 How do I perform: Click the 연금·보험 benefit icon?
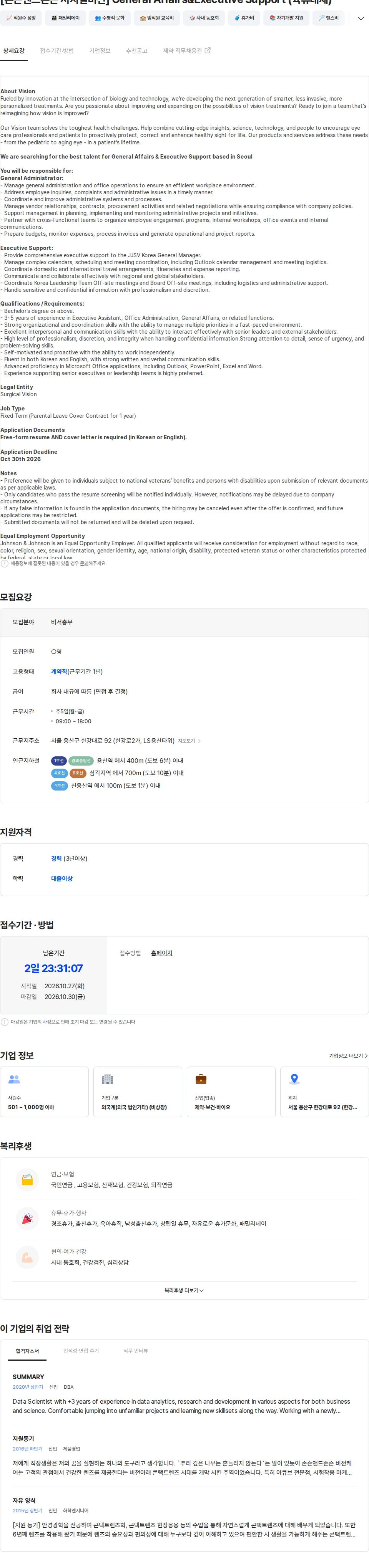(27, 1180)
